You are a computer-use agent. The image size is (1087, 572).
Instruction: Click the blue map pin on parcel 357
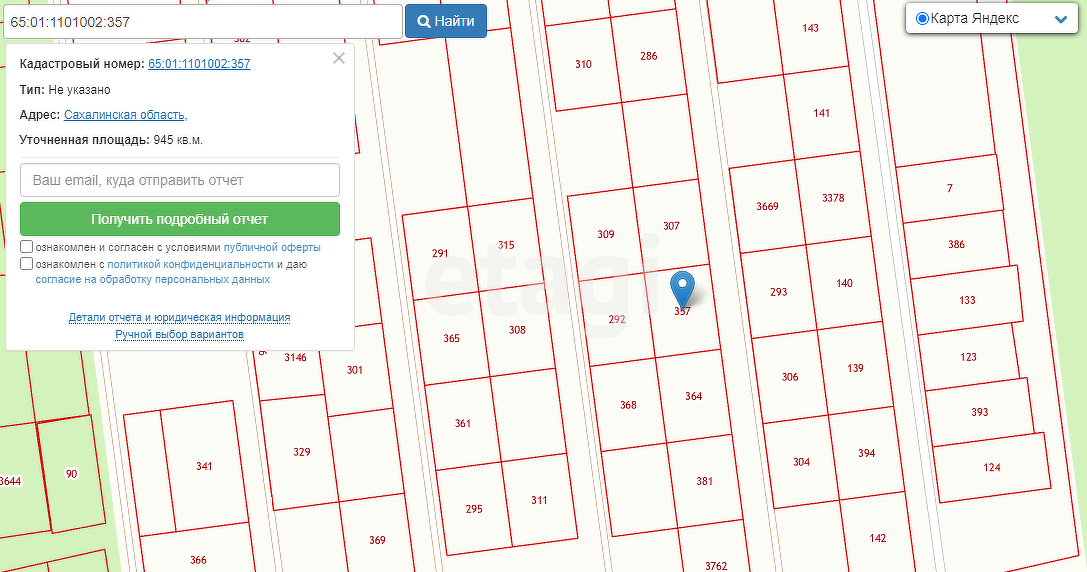tap(682, 288)
